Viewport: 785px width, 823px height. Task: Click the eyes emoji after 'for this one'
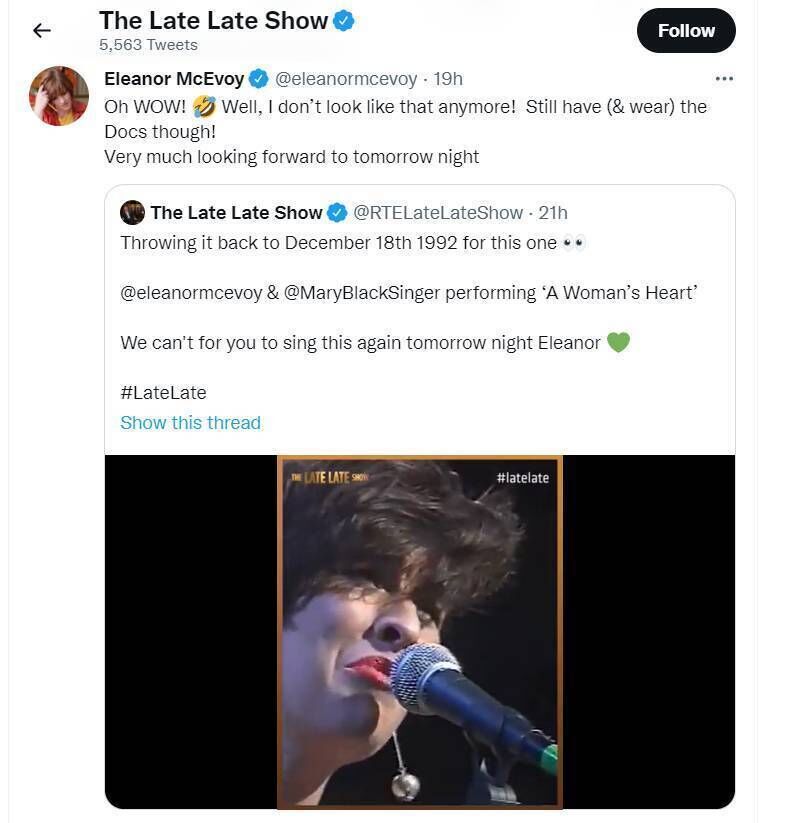point(573,243)
